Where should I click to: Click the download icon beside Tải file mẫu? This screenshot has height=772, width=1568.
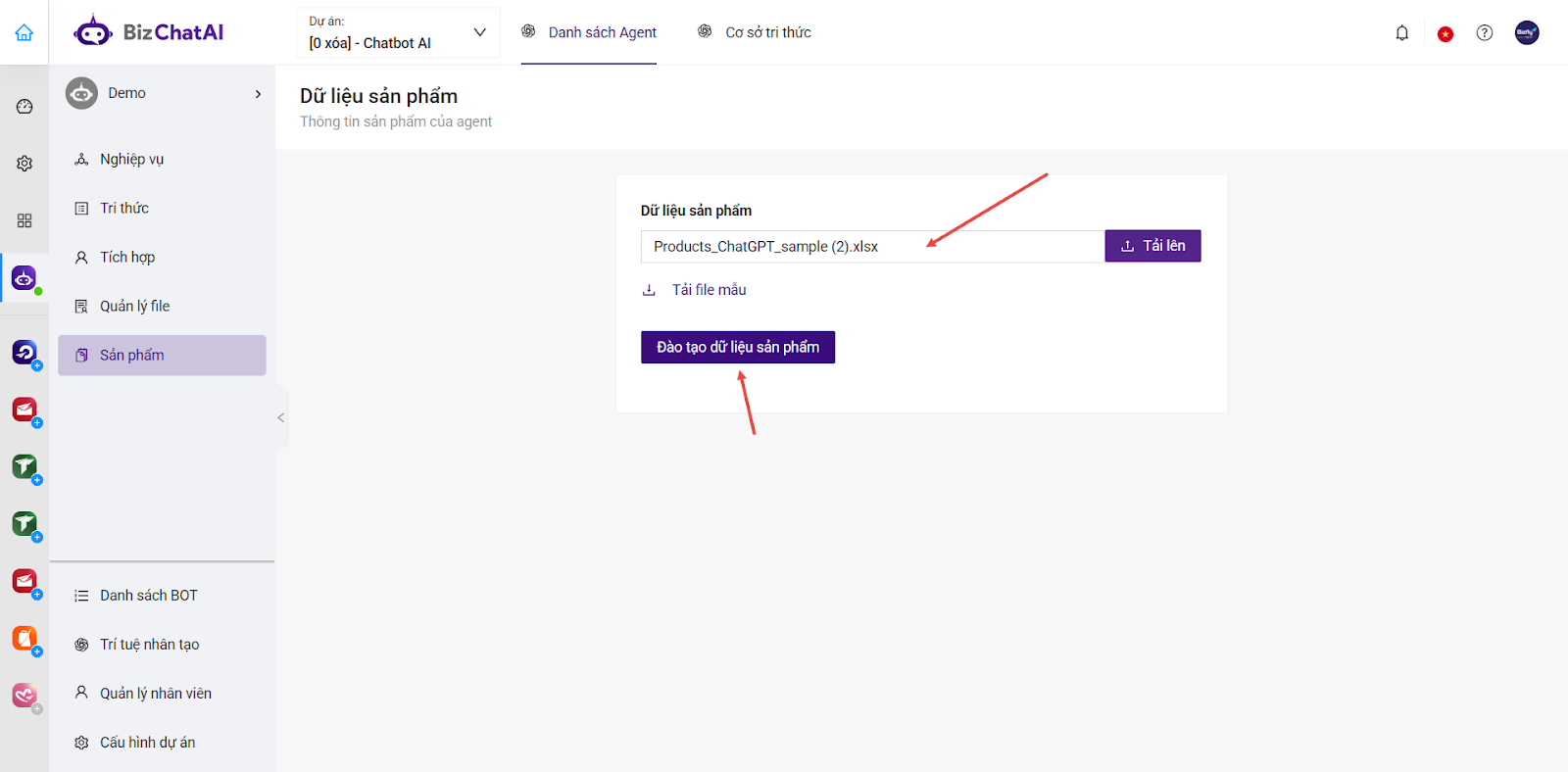click(x=649, y=290)
